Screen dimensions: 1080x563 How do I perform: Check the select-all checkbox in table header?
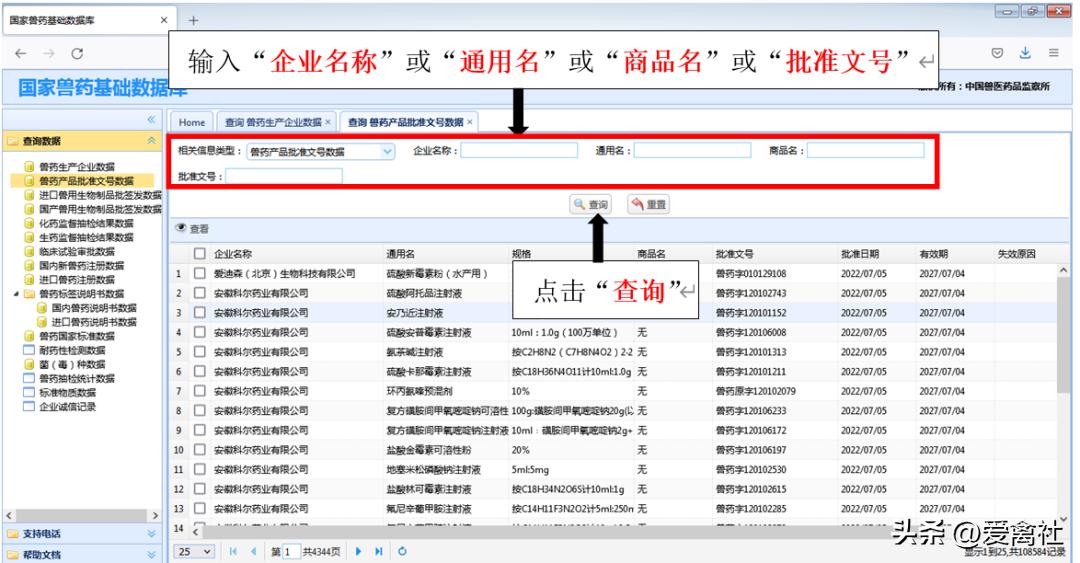pyautogui.click(x=199, y=254)
